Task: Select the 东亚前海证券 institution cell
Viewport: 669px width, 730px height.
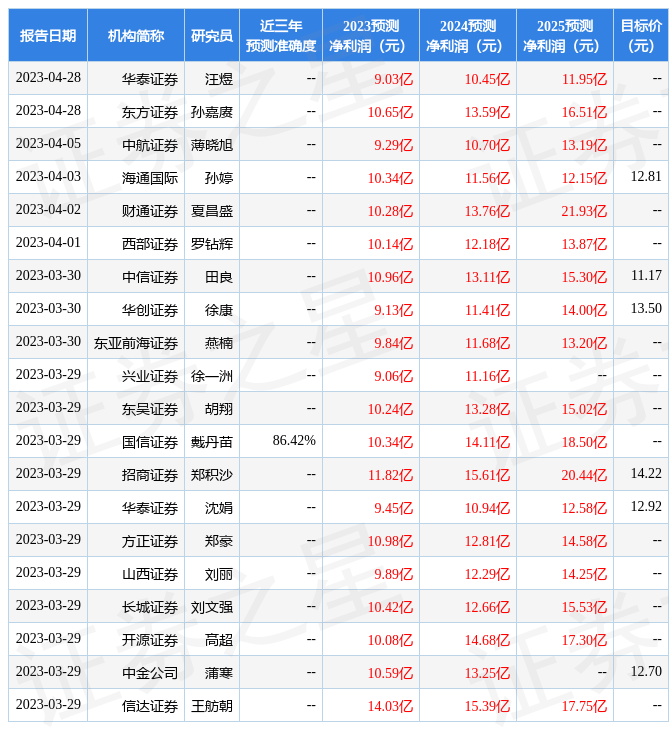Action: click(135, 343)
